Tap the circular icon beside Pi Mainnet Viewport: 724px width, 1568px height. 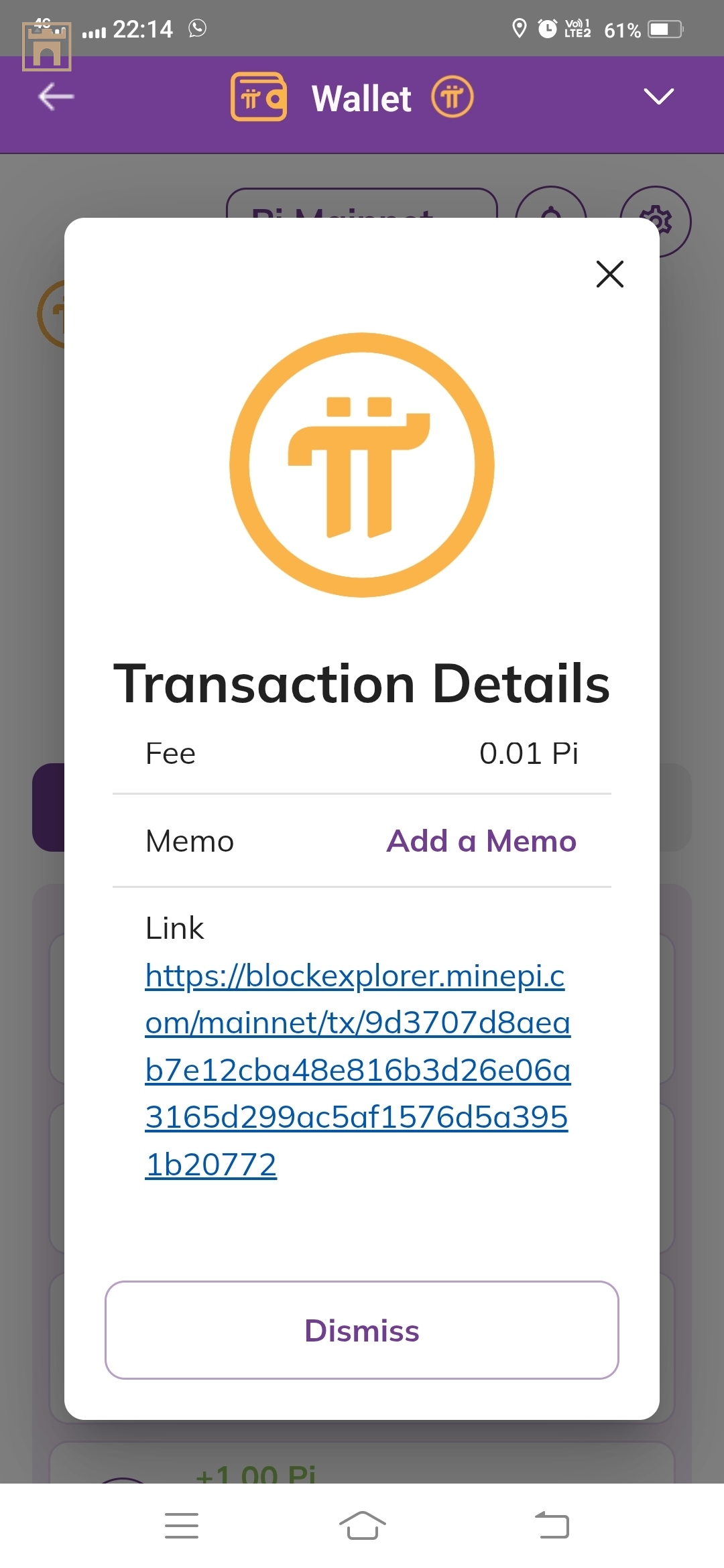pos(551,204)
